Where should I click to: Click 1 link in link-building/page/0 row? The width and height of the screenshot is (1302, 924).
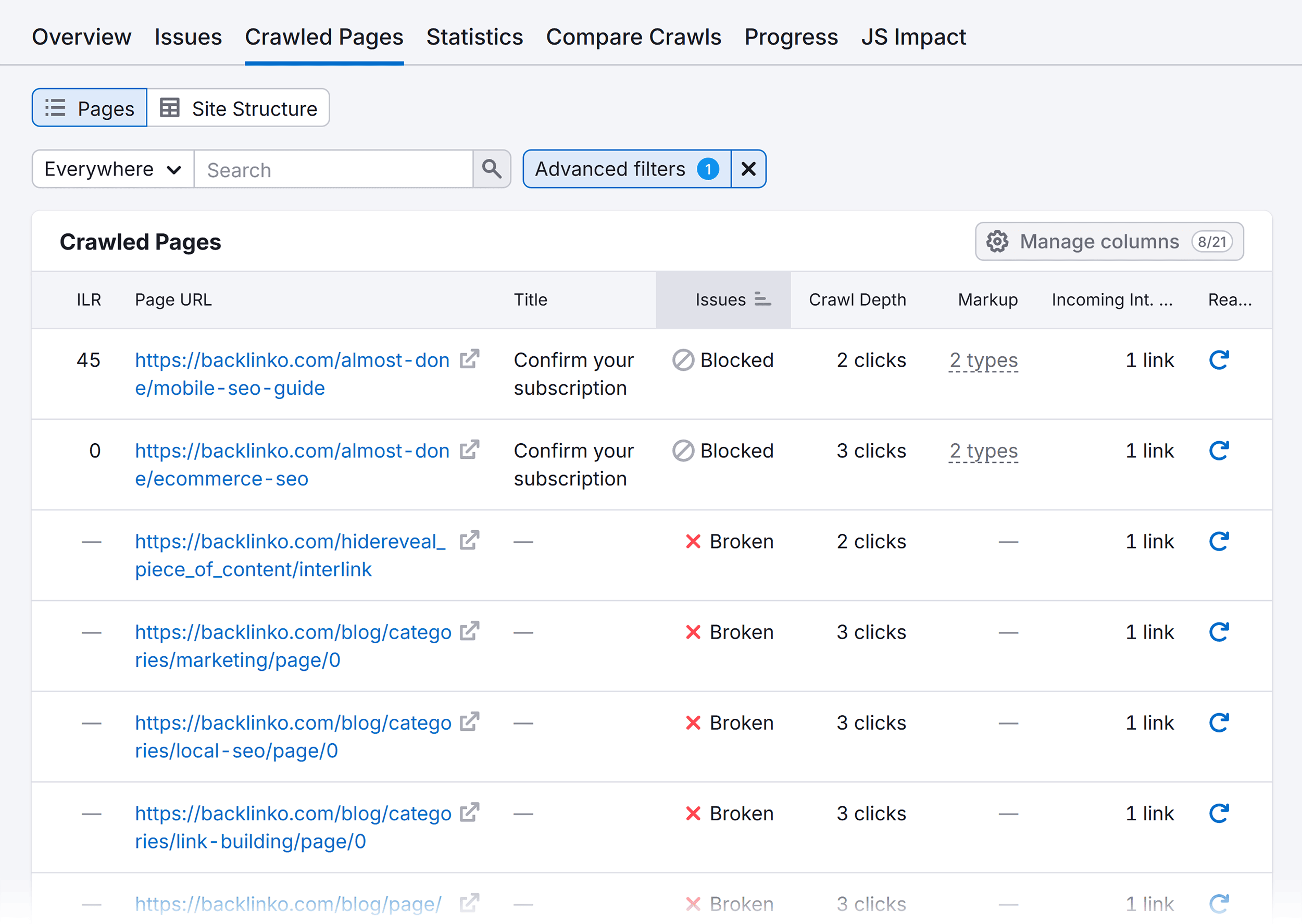point(1149,814)
